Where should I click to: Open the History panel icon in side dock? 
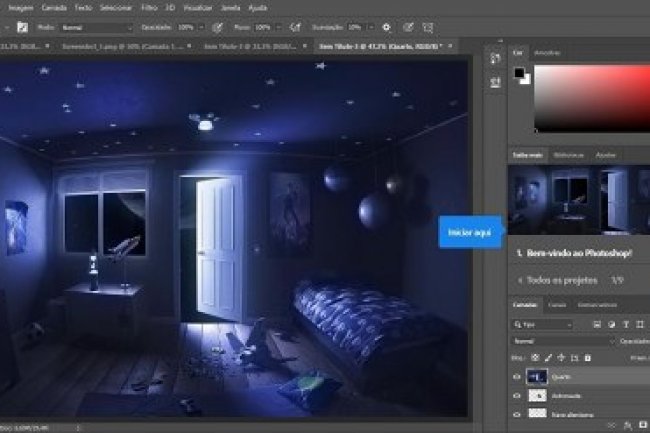(495, 60)
